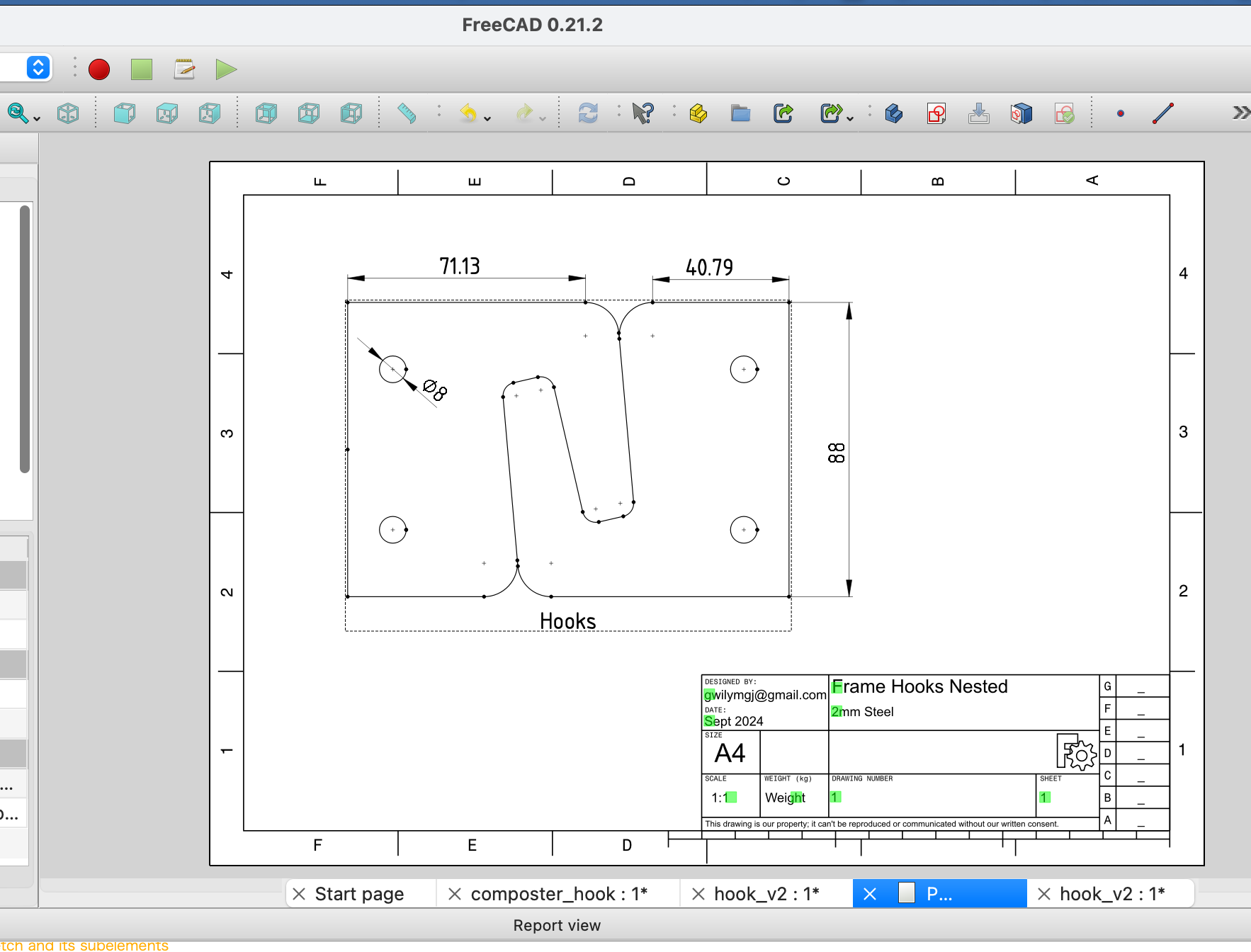Set isometric view cube icon
Image resolution: width=1251 pixels, height=952 pixels.
point(68,113)
